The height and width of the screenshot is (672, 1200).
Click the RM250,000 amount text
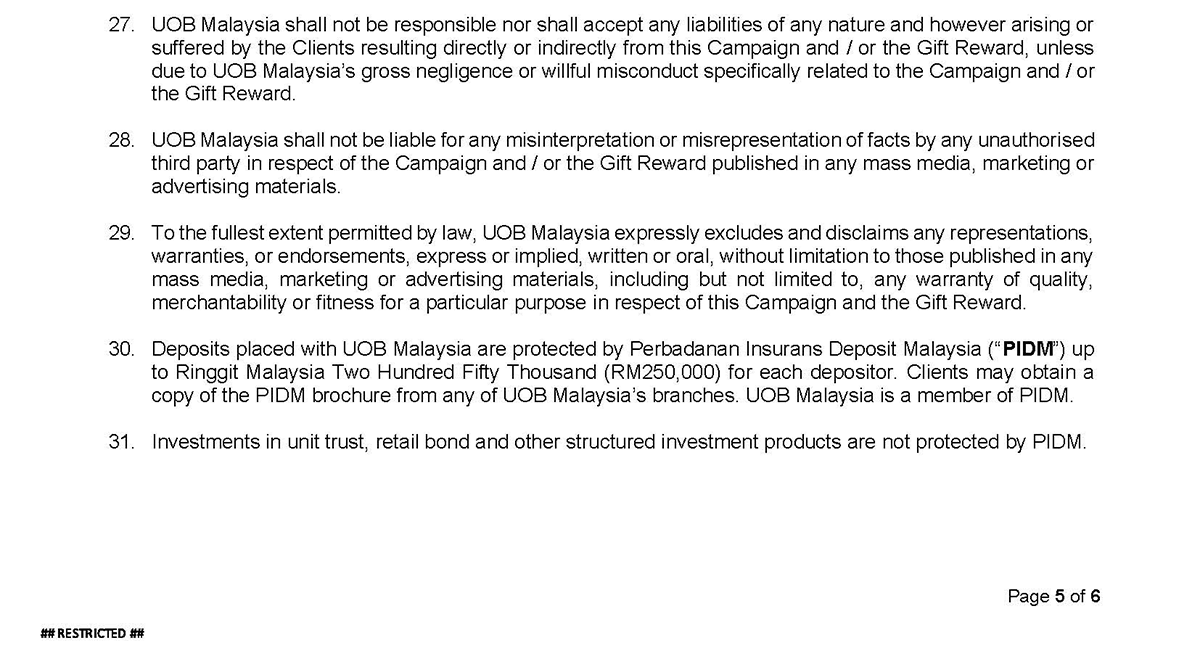(x=760, y=372)
